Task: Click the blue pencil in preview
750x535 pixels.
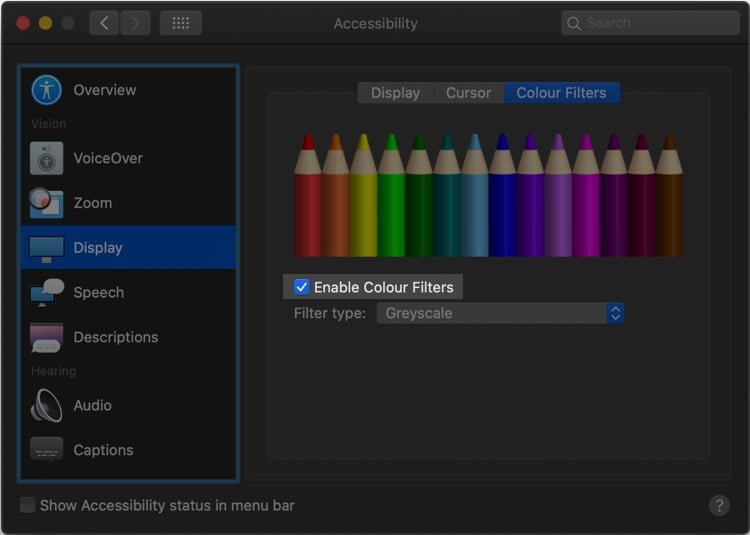Action: (x=502, y=195)
